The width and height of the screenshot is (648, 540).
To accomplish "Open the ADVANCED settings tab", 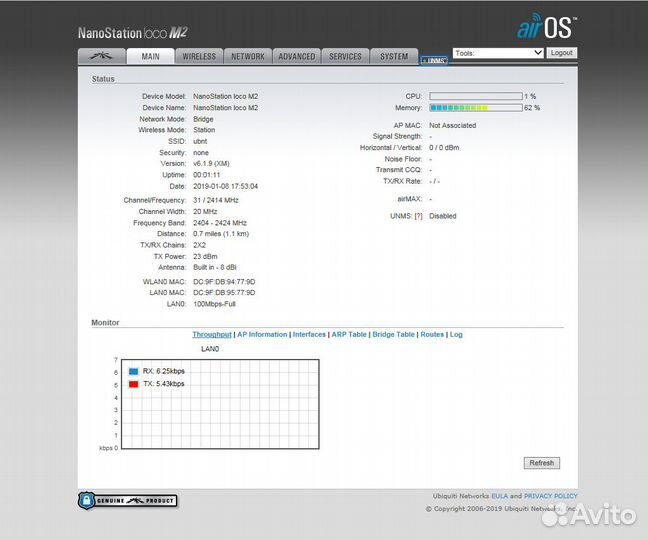I will (296, 56).
